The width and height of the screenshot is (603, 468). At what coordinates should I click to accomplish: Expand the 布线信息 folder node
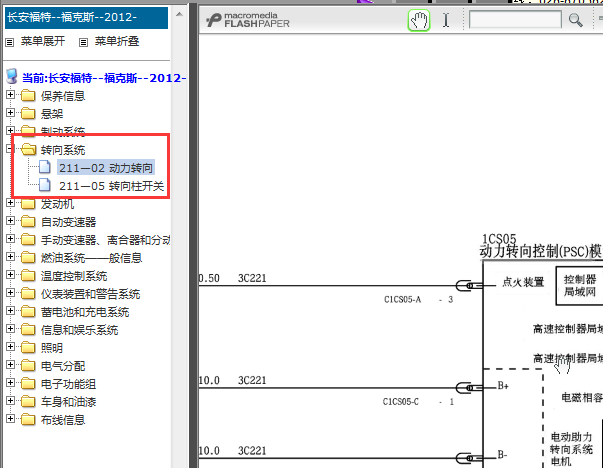point(10,418)
